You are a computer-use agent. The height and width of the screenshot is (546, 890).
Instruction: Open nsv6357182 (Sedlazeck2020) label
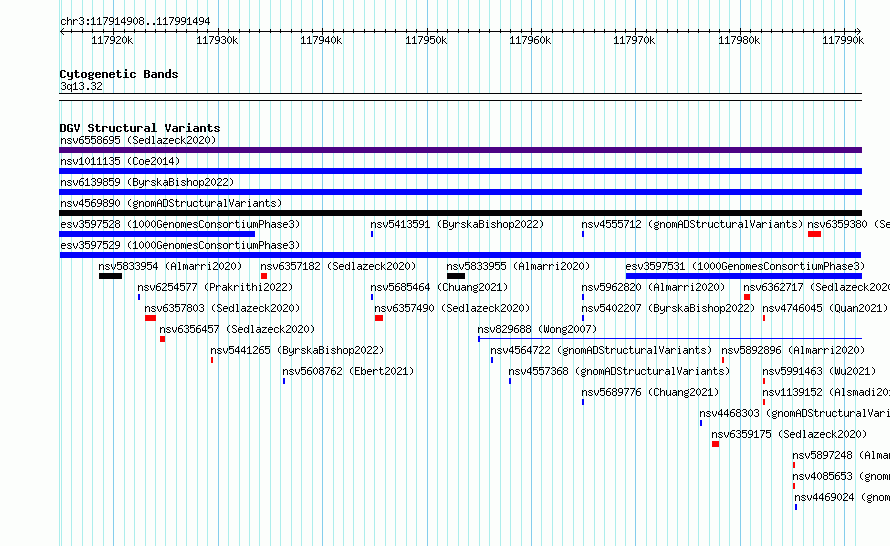(338, 266)
